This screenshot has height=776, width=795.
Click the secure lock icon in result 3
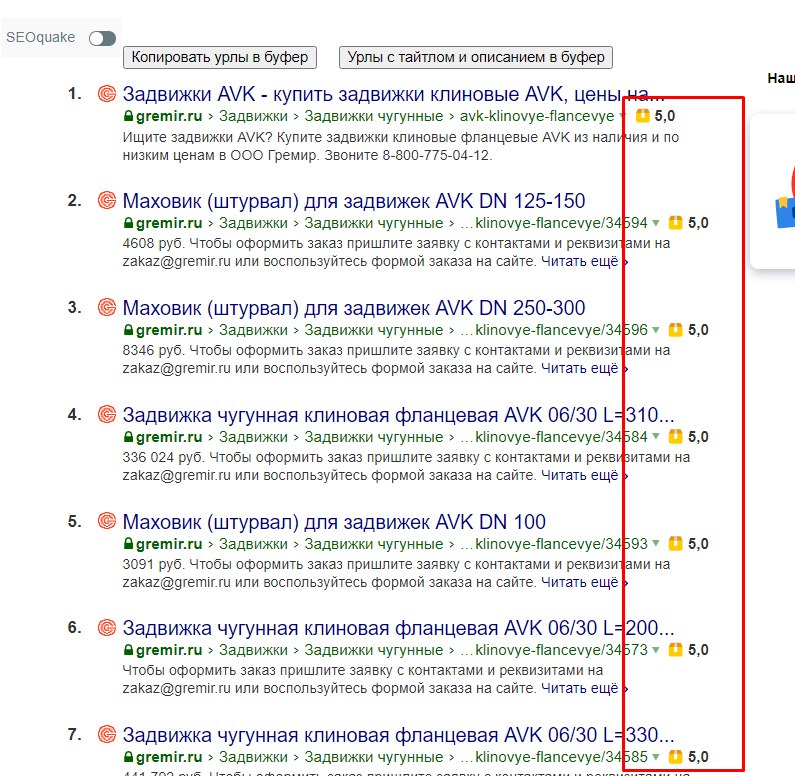[x=128, y=330]
